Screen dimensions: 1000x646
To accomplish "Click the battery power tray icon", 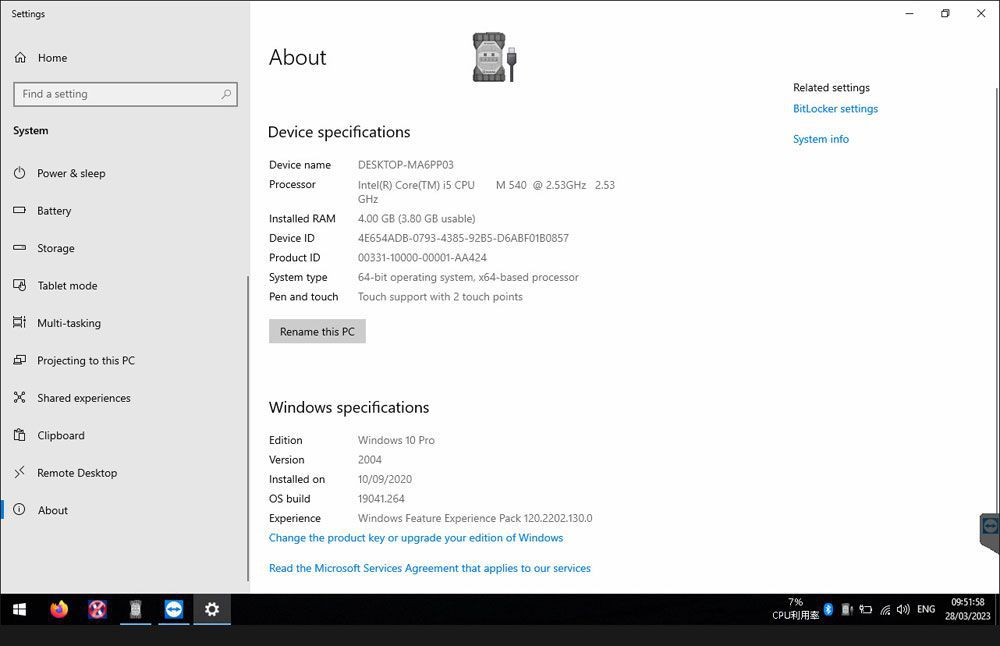I will 865,610.
